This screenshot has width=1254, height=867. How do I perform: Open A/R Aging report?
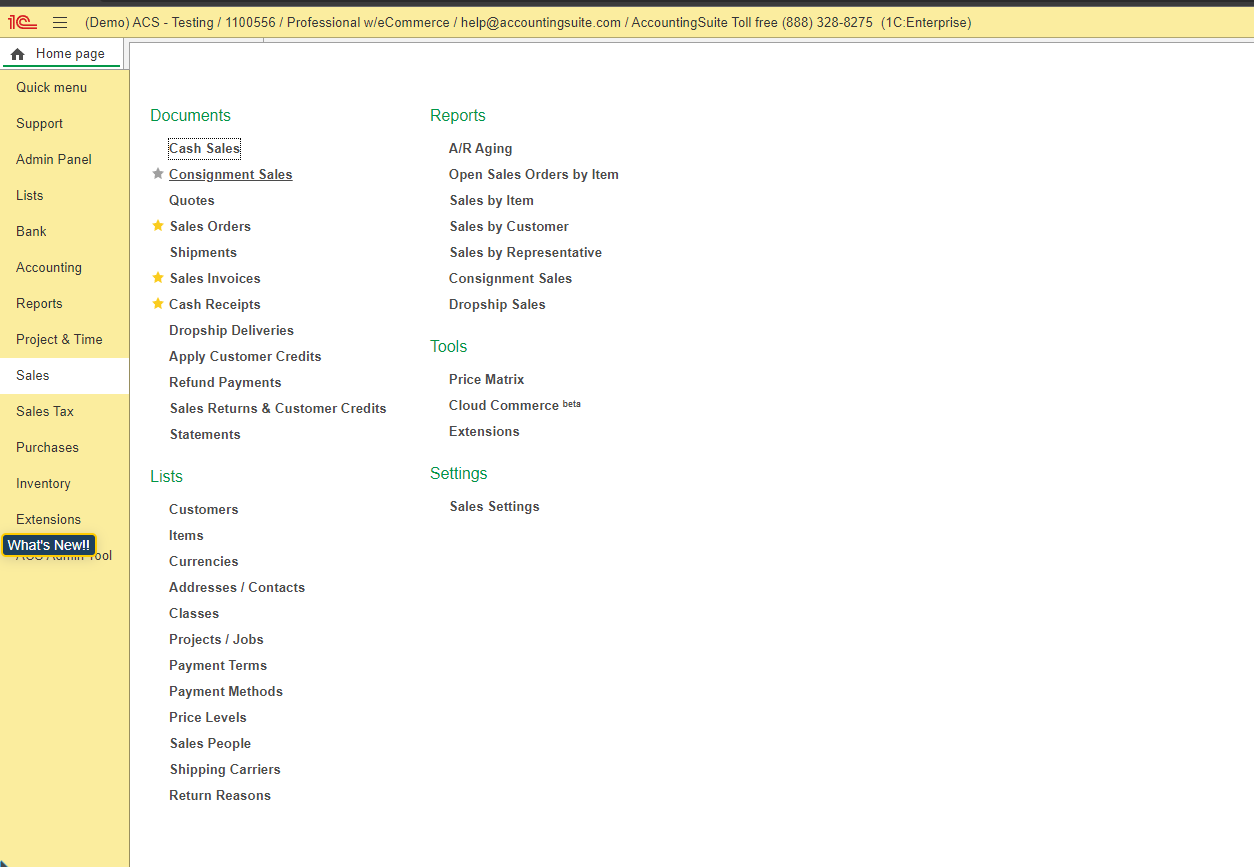(x=480, y=148)
